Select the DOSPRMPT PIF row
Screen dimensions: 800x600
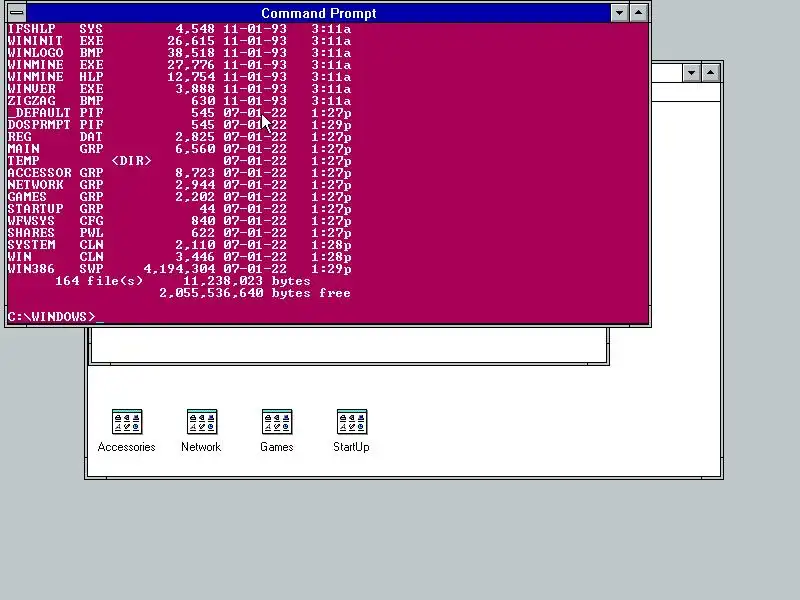click(x=179, y=124)
